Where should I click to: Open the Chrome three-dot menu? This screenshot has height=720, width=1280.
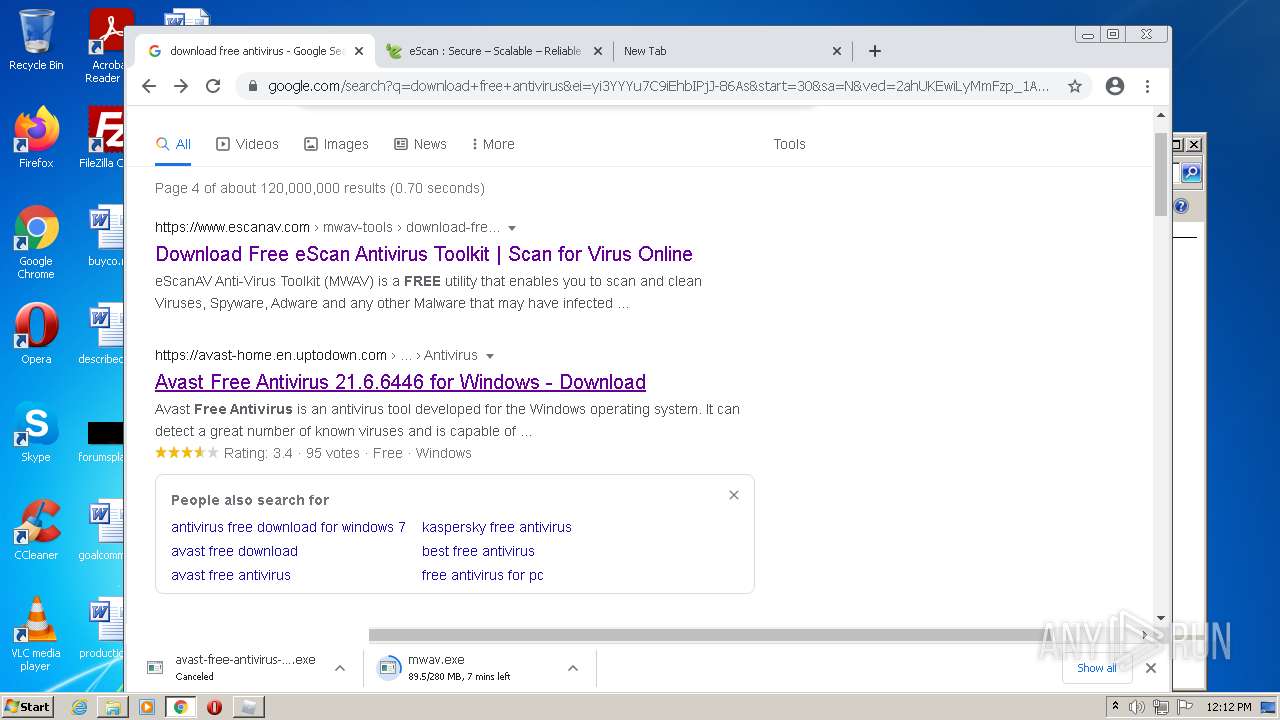[x=1148, y=86]
